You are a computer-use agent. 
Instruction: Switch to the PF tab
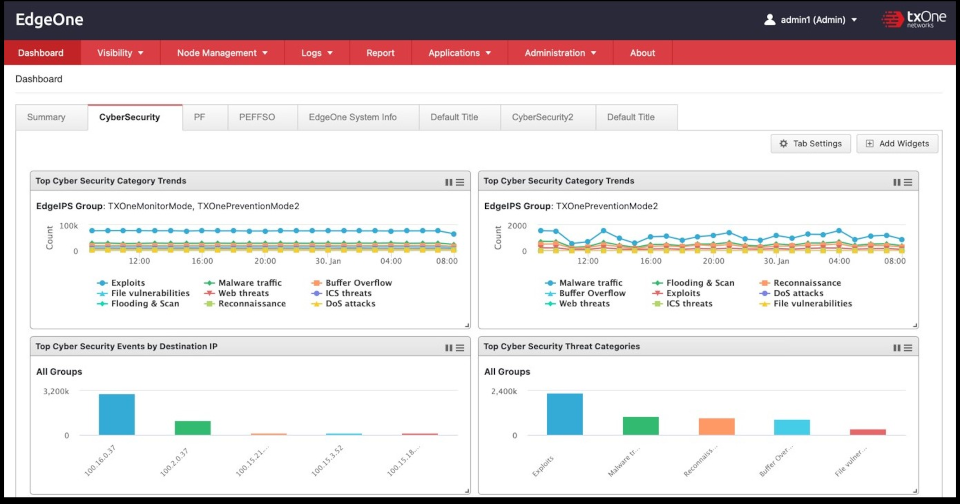click(205, 117)
